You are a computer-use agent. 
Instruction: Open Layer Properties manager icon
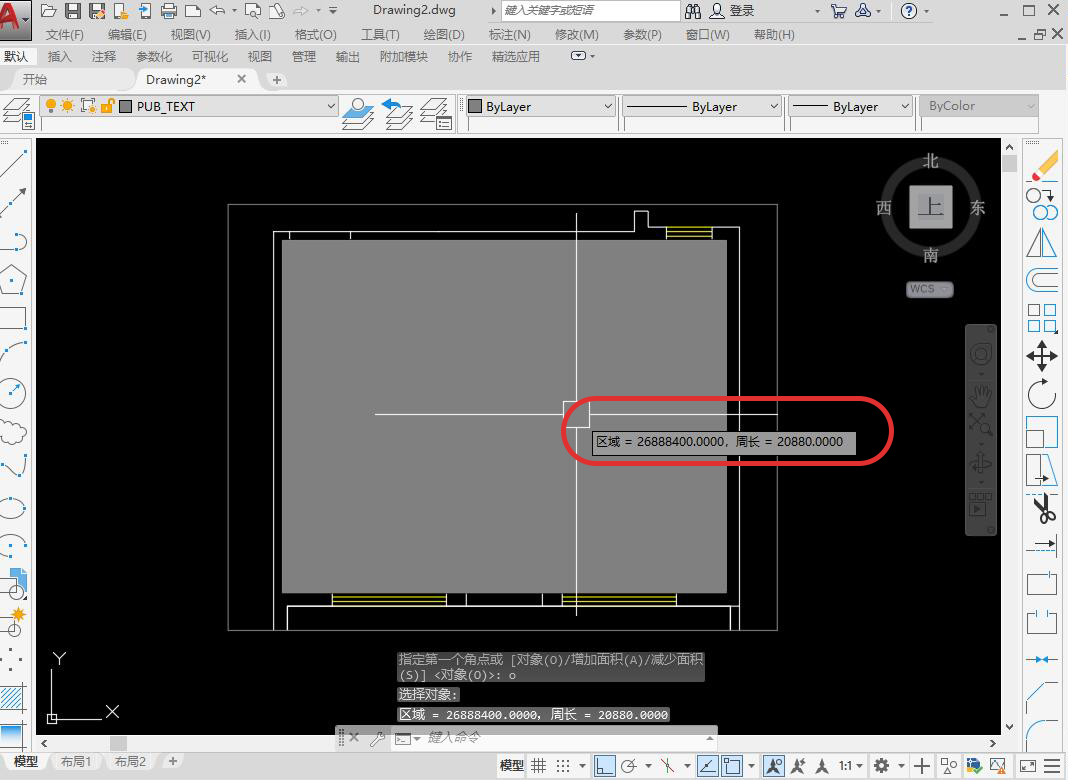18,113
